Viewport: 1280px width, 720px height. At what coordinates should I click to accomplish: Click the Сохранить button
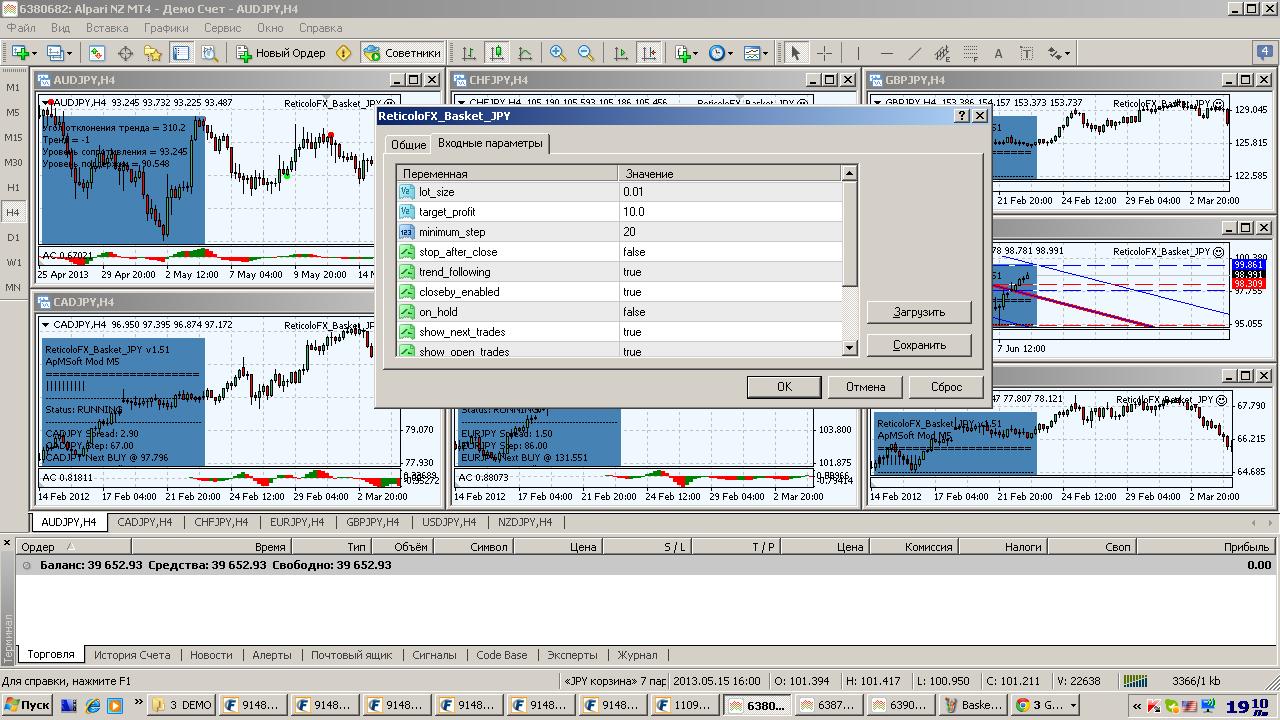tap(919, 345)
